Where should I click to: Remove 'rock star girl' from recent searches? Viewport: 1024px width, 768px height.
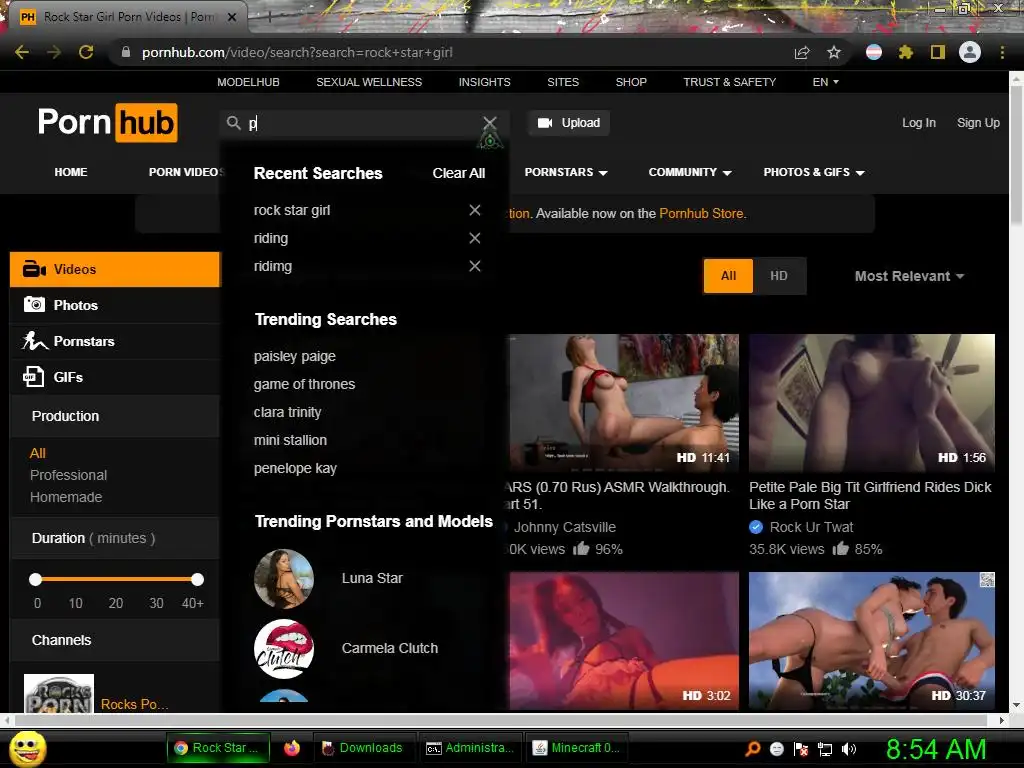[x=475, y=210]
